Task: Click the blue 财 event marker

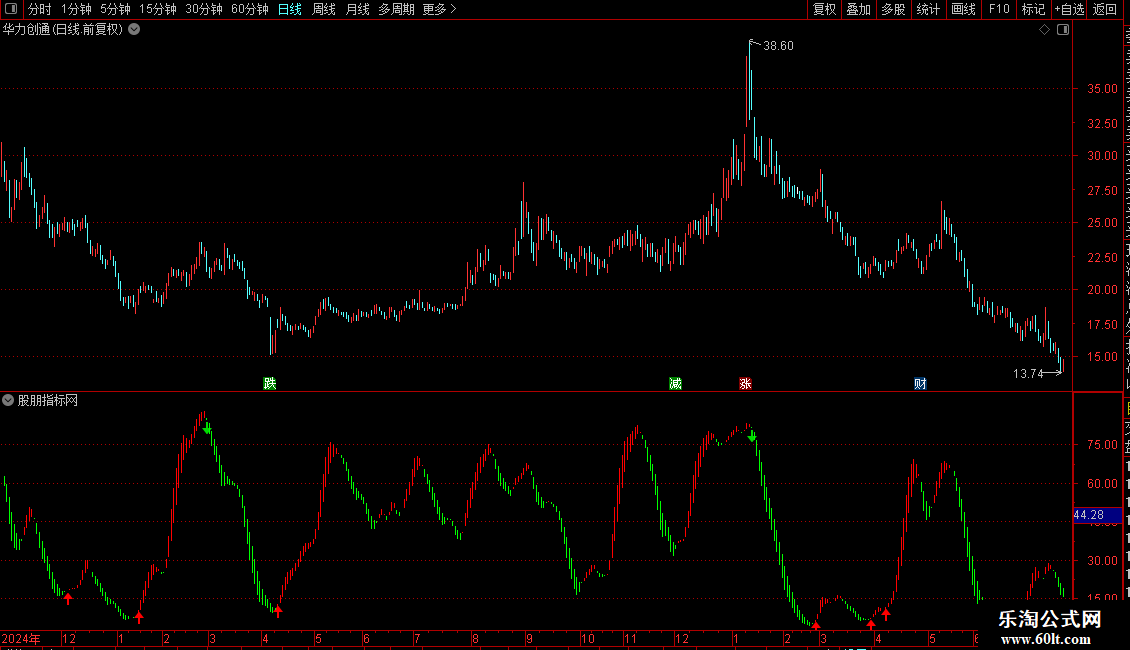Action: pyautogui.click(x=920, y=383)
